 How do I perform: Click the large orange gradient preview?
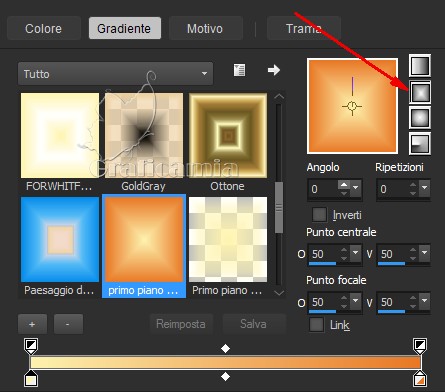coord(352,106)
